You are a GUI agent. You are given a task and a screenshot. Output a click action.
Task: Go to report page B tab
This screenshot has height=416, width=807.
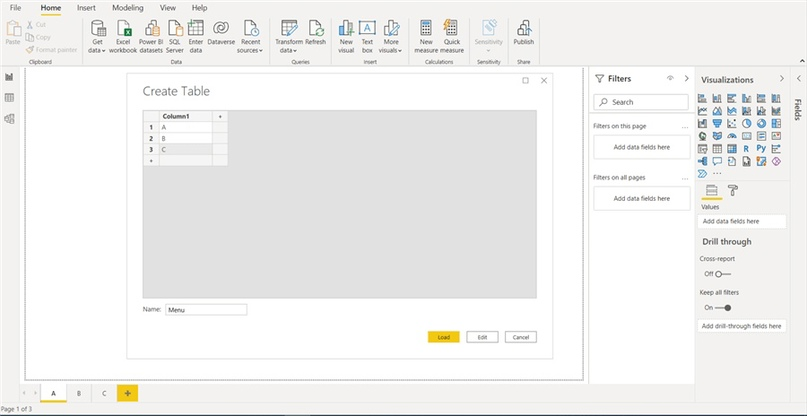[x=79, y=393]
